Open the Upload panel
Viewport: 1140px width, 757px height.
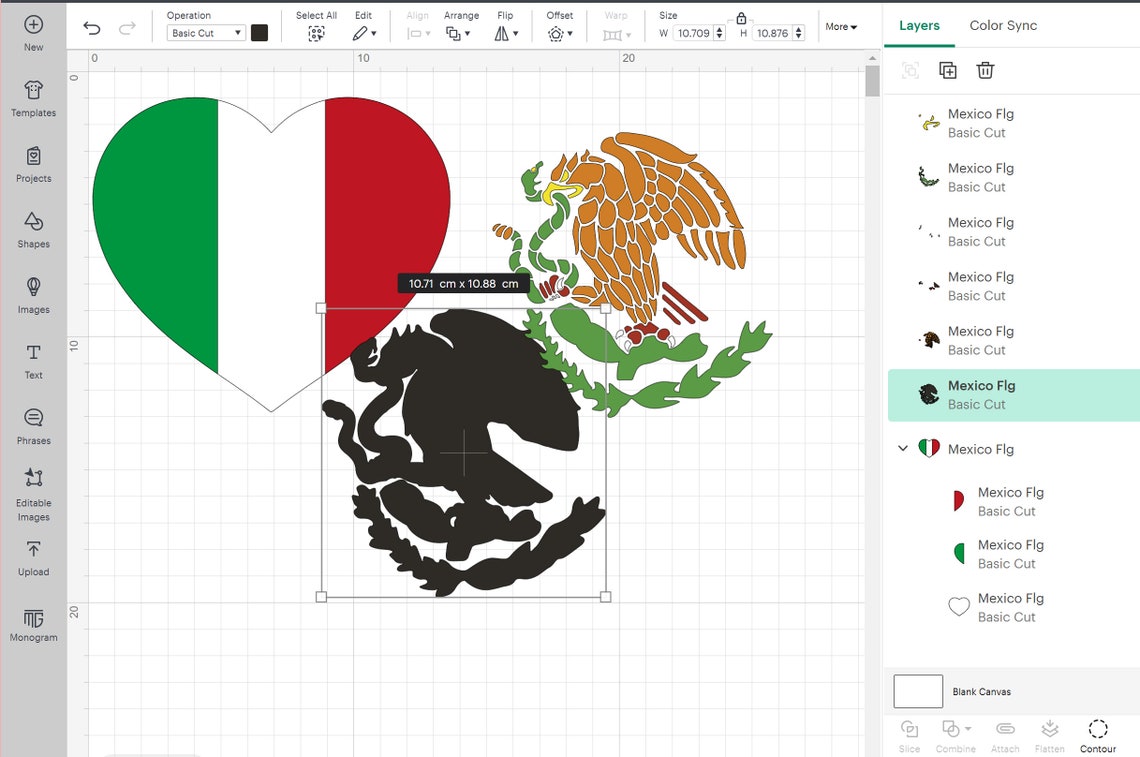33,557
